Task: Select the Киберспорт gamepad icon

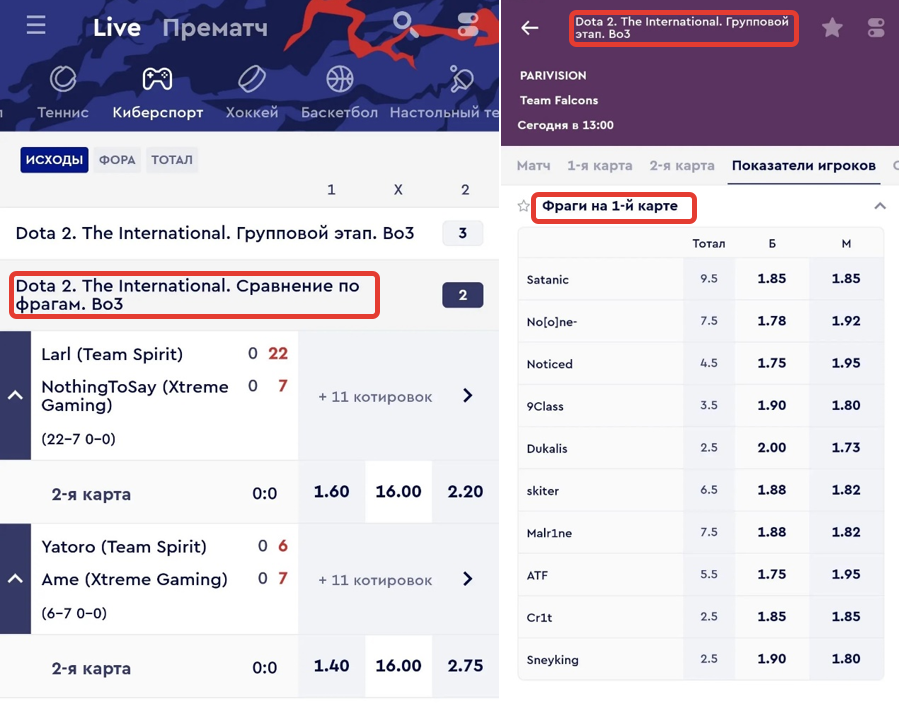Action: coord(157,79)
